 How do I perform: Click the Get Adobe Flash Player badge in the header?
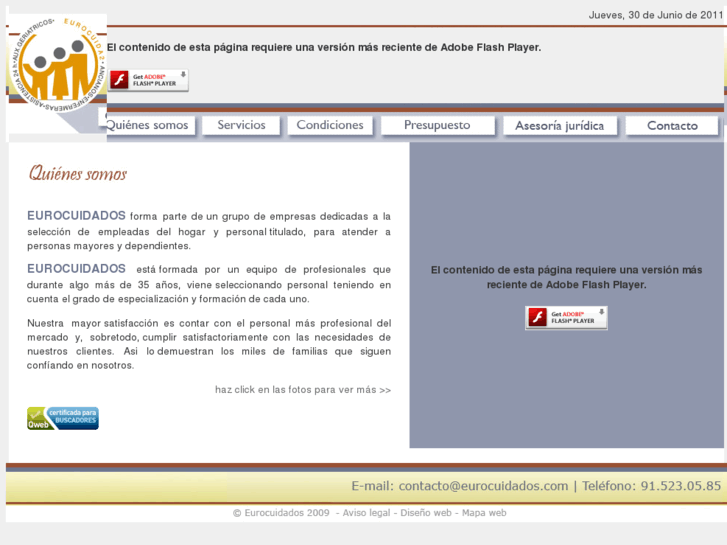pyautogui.click(x=149, y=80)
